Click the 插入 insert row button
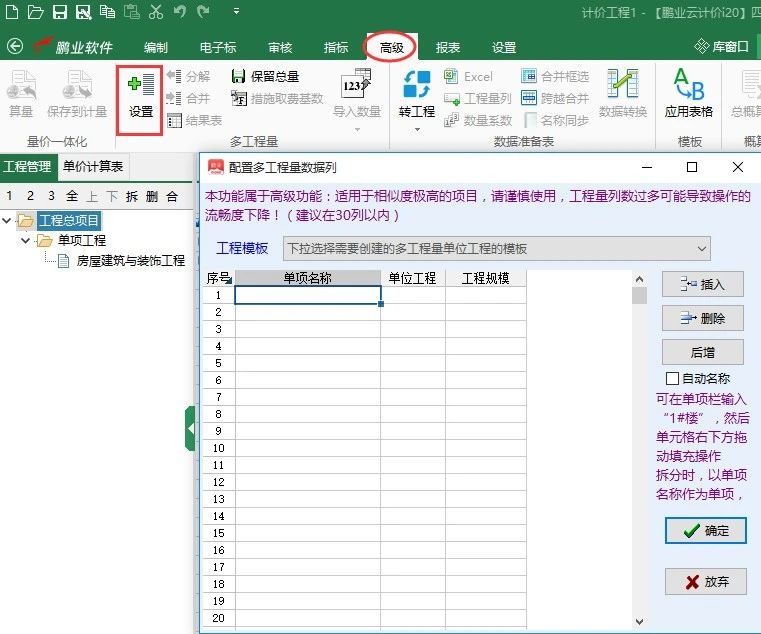Viewport: 761px width, 634px height. [x=702, y=285]
